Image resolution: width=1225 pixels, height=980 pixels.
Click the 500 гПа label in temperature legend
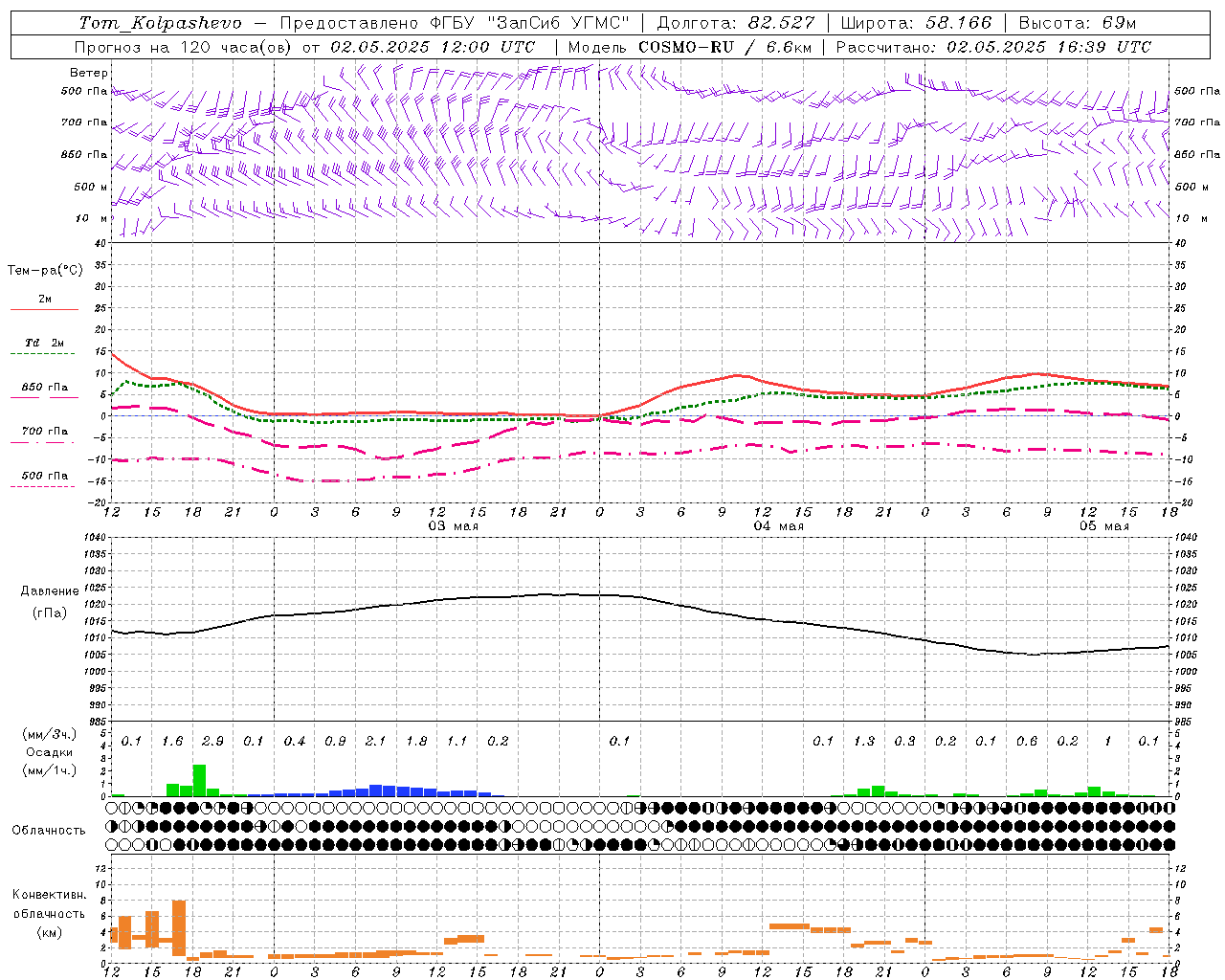tap(45, 475)
